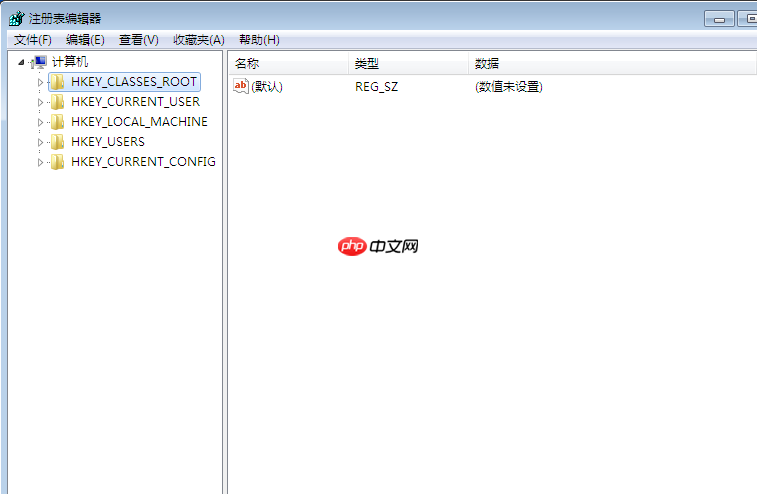The image size is (757, 494).
Task: Open the 文件(F) menu
Action: (x=32, y=40)
